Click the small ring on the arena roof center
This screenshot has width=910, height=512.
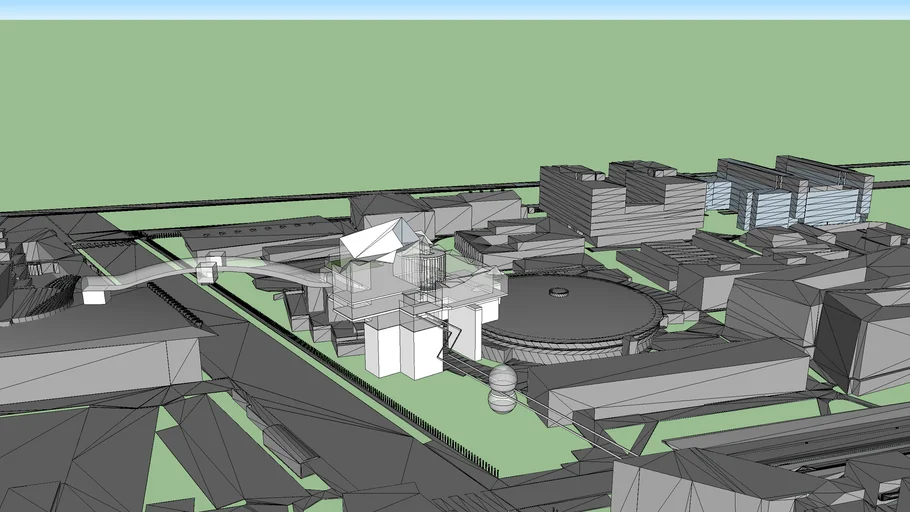coord(559,292)
